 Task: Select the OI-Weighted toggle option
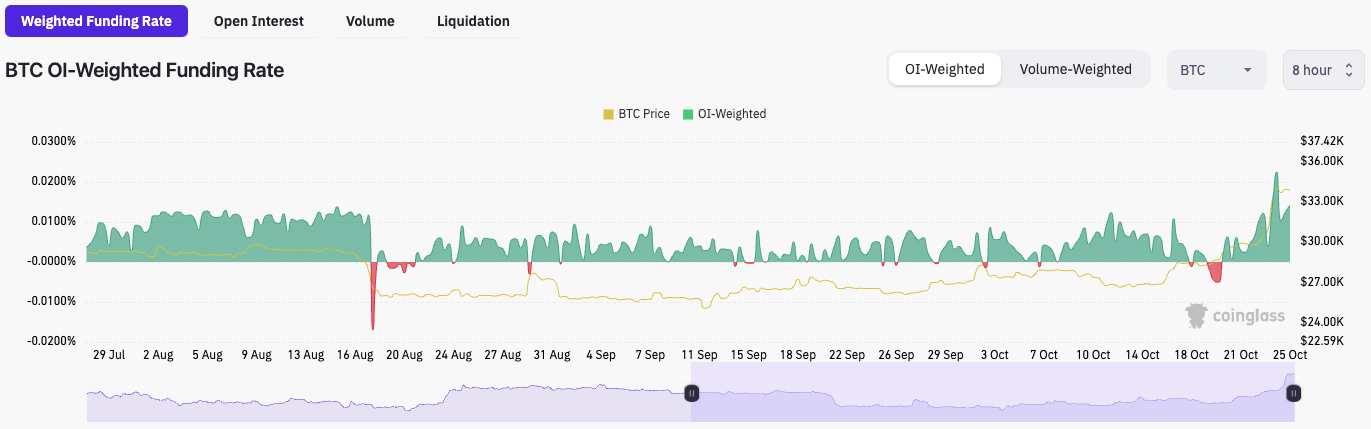point(944,69)
